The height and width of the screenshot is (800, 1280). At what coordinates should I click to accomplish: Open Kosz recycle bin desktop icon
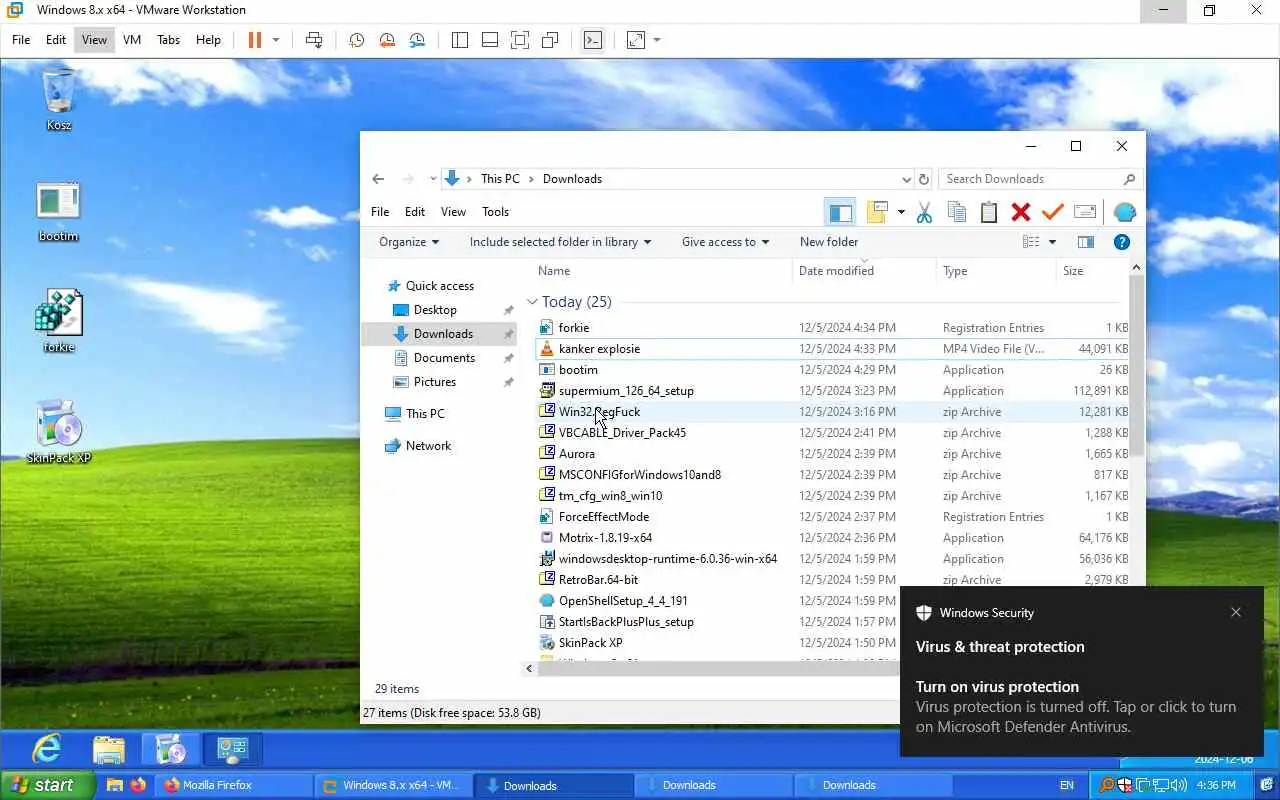pos(59,100)
